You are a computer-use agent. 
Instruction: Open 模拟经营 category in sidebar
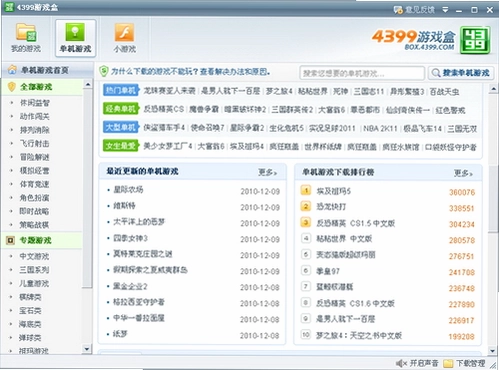34,171
